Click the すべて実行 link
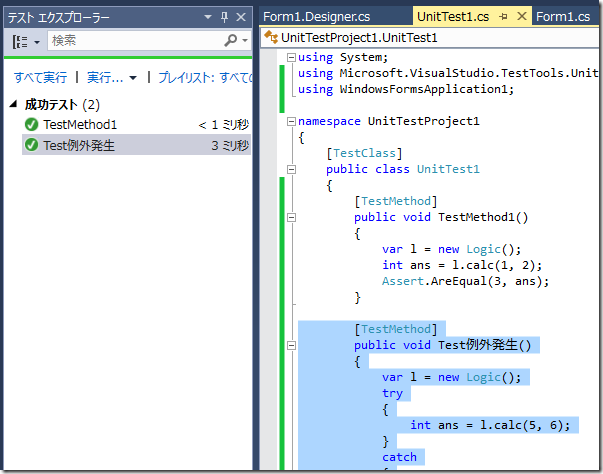Screen dimensions: 603x474 pos(41,77)
